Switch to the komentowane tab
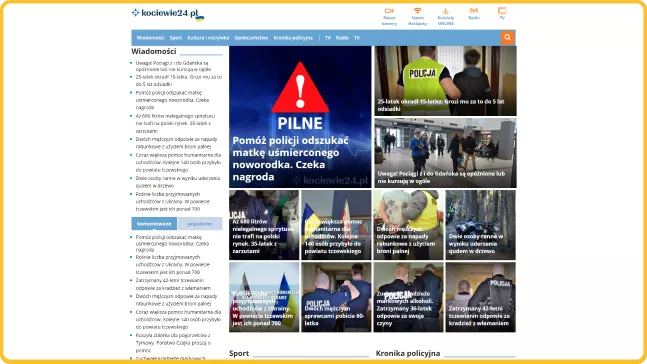The height and width of the screenshot is (364, 647). (x=154, y=224)
